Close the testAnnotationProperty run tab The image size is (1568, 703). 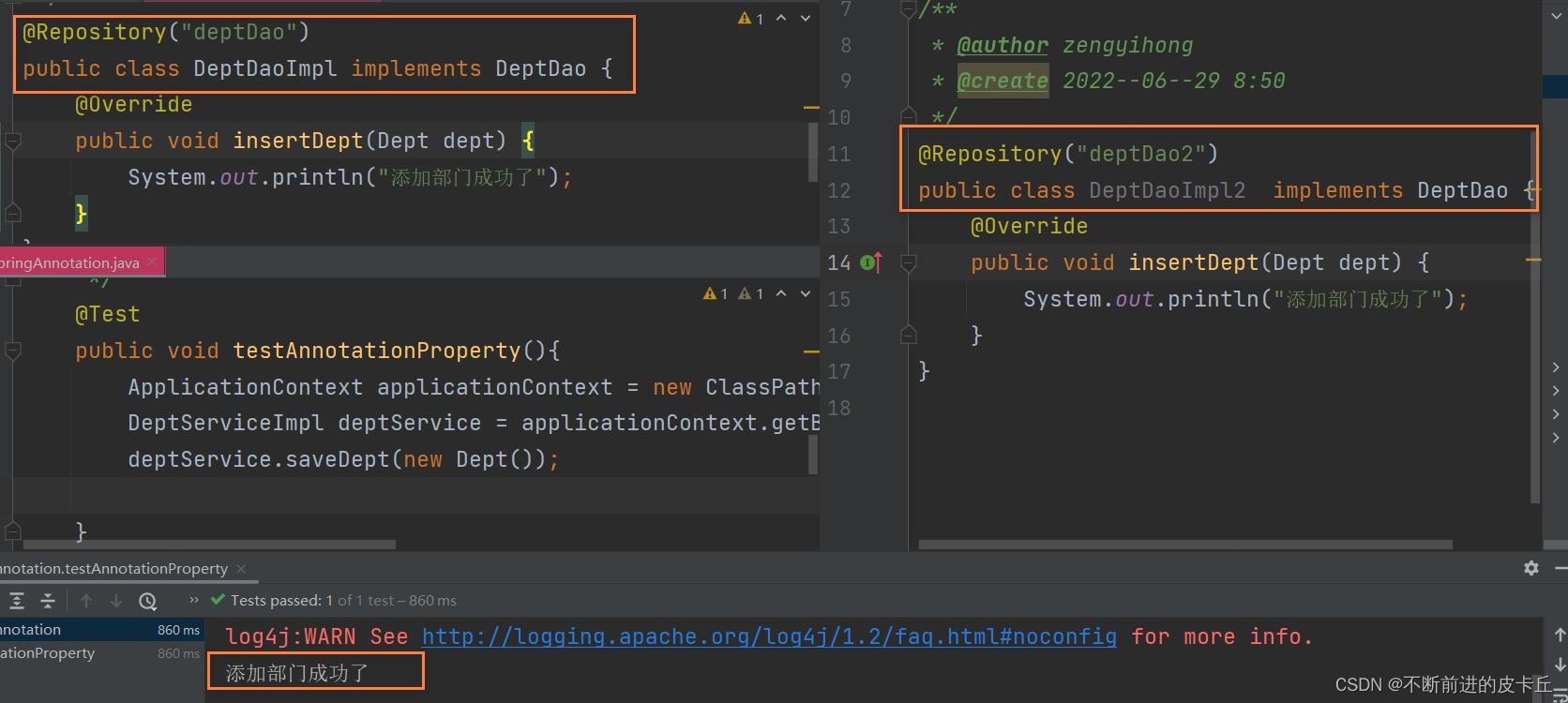[241, 569]
